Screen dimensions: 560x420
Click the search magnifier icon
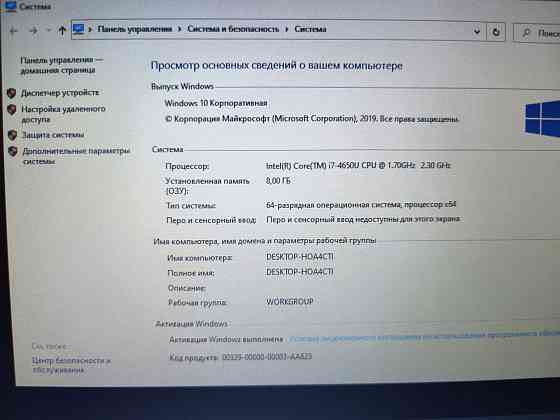click(526, 33)
